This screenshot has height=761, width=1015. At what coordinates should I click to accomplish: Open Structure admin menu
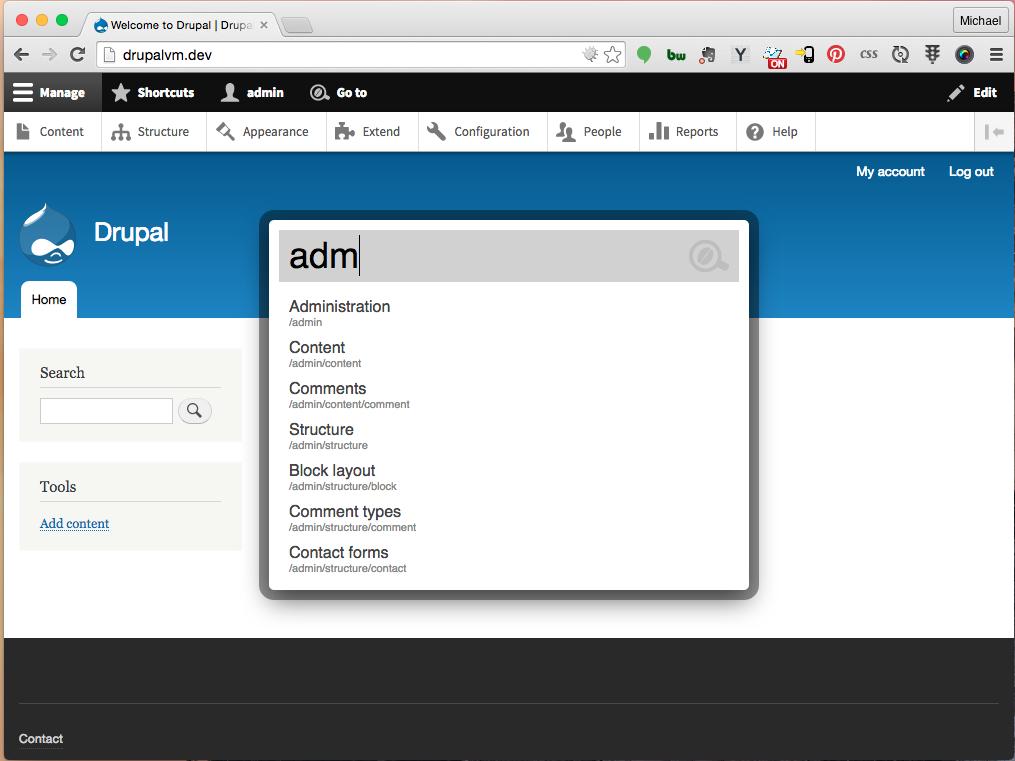point(153,132)
